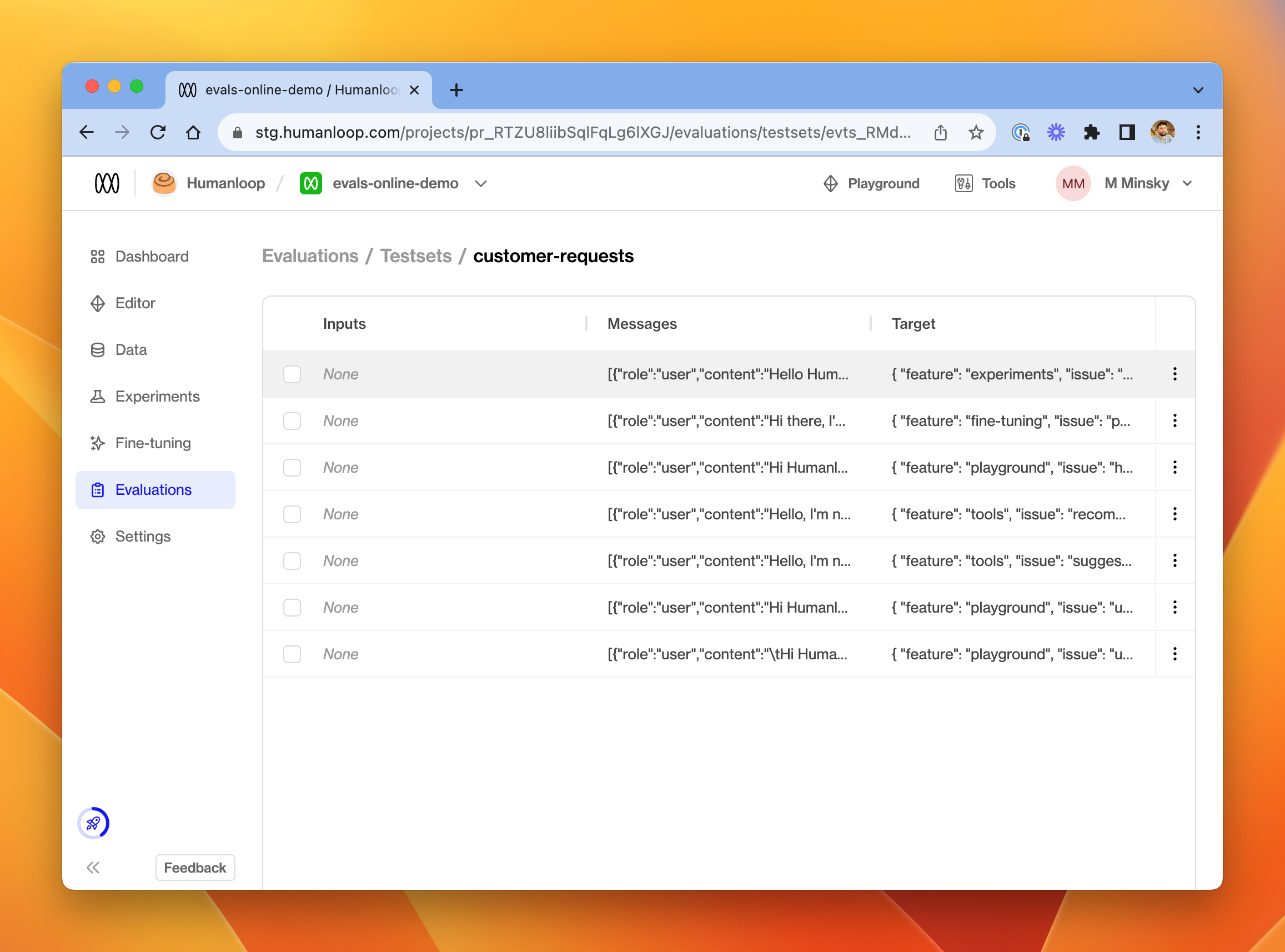Click the rocket onboarding progress icon
The width and height of the screenshot is (1285, 952).
(93, 823)
